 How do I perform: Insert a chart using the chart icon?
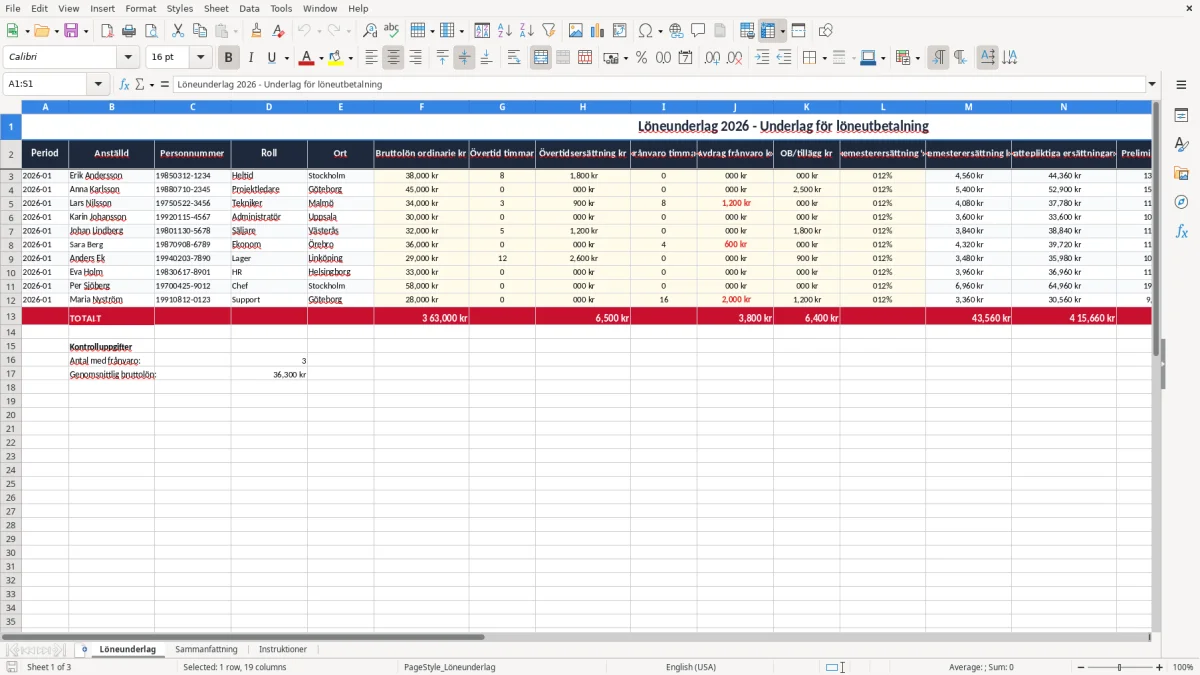pos(597,31)
